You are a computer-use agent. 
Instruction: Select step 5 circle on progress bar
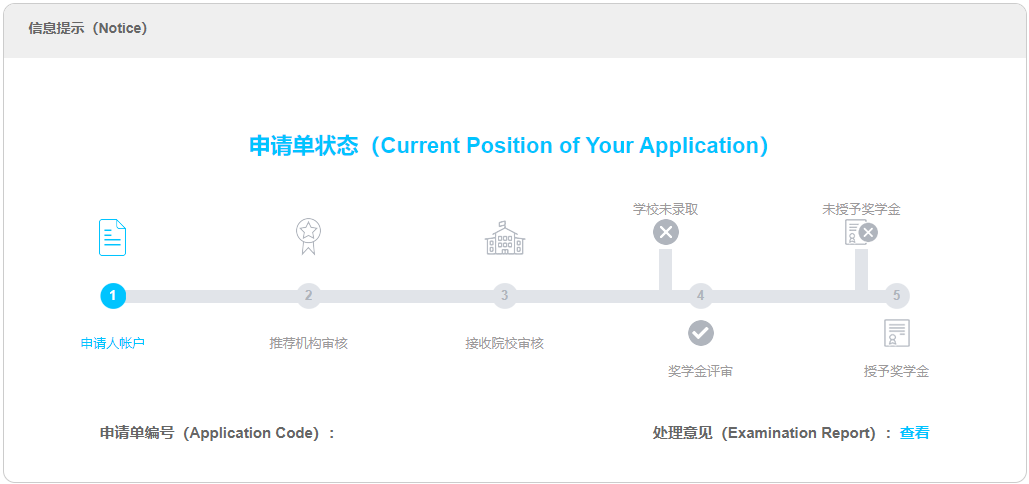pyautogui.click(x=896, y=296)
